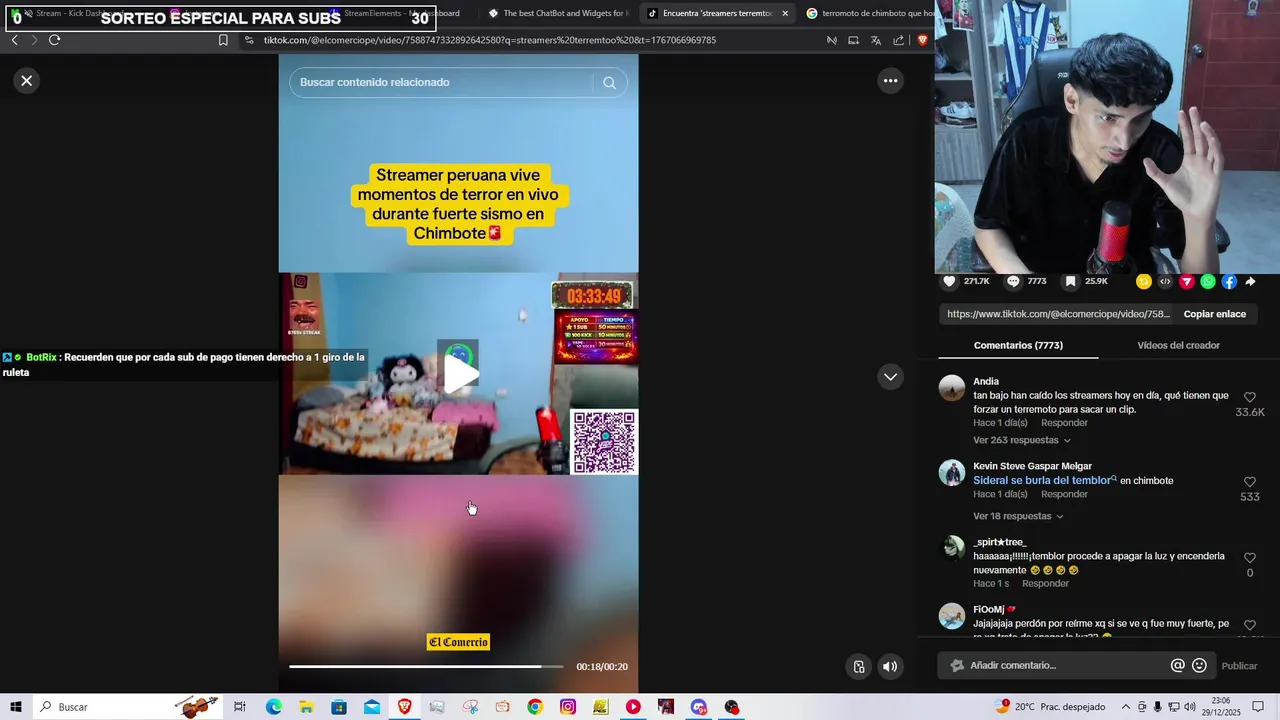Image resolution: width=1280 pixels, height=720 pixels.
Task: Like Kevin Steve Gaspar Melgar's comment
Action: tap(1249, 482)
